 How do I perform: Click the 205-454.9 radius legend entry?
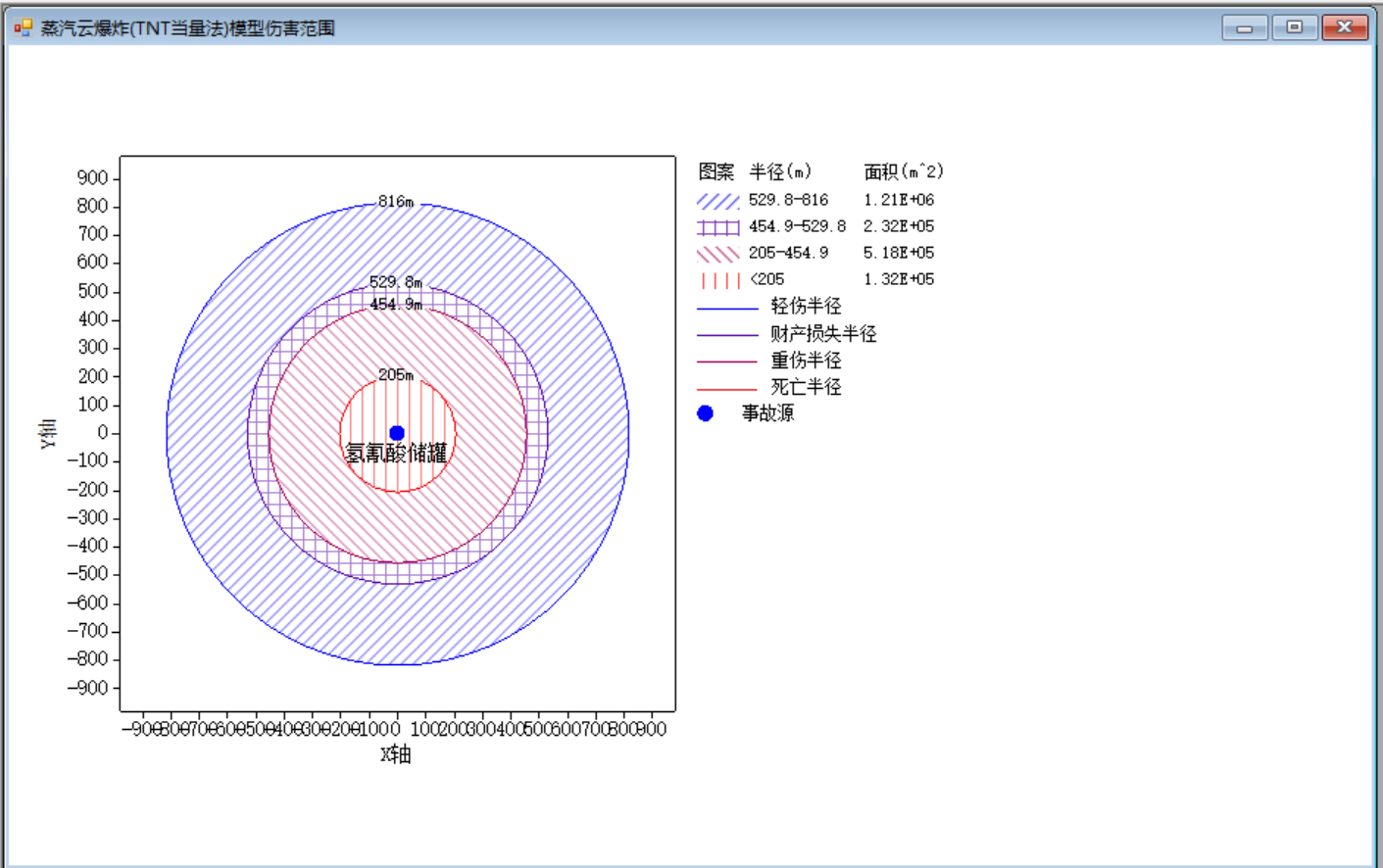(x=789, y=253)
